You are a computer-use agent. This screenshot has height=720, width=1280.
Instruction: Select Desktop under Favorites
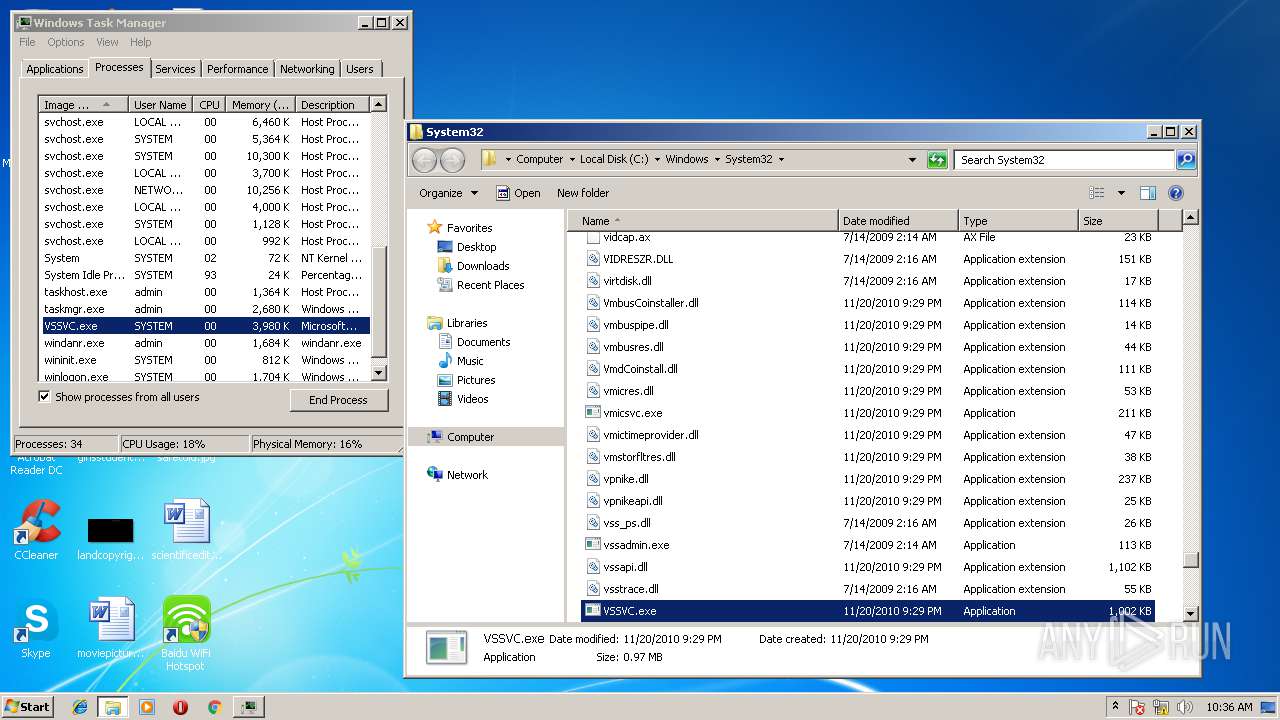(476, 247)
